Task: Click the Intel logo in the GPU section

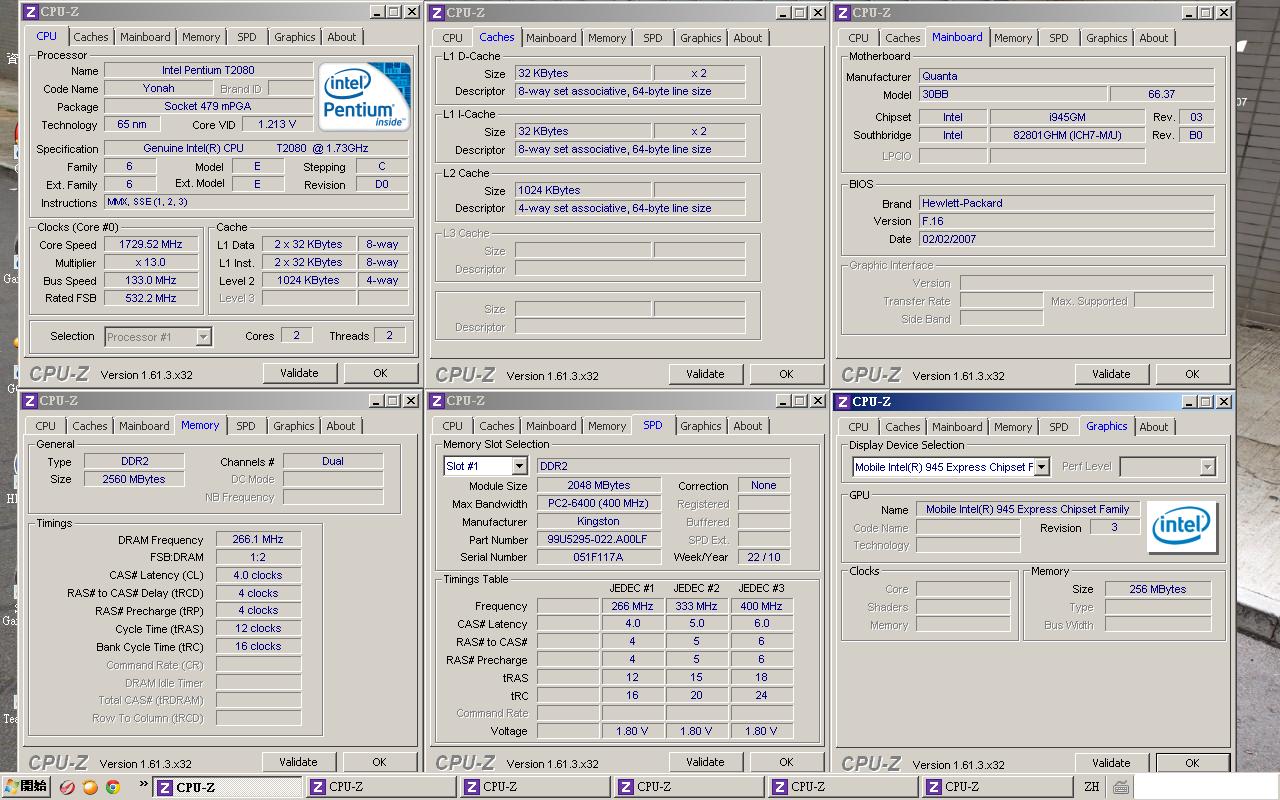Action: (1181, 527)
